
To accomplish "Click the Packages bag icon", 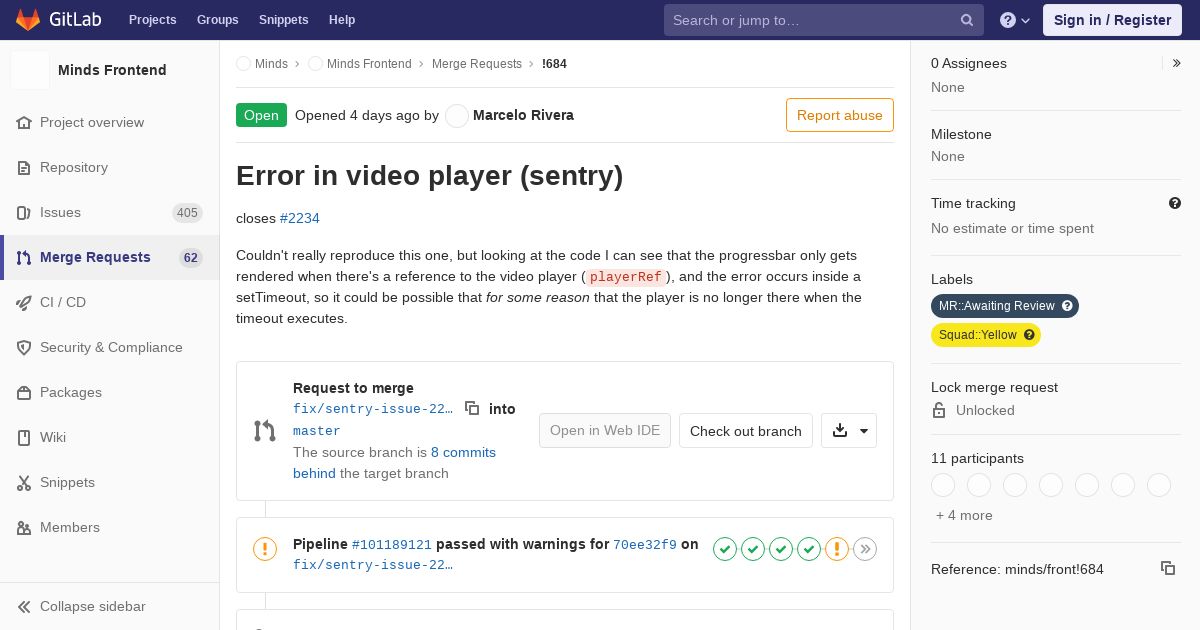I will 24,392.
